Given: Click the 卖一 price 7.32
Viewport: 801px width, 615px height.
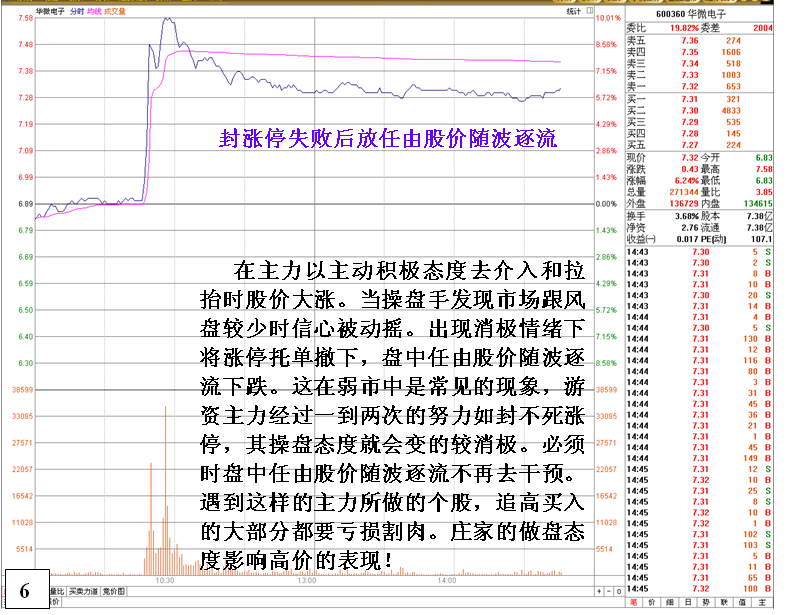Looking at the screenshot, I should [690, 86].
